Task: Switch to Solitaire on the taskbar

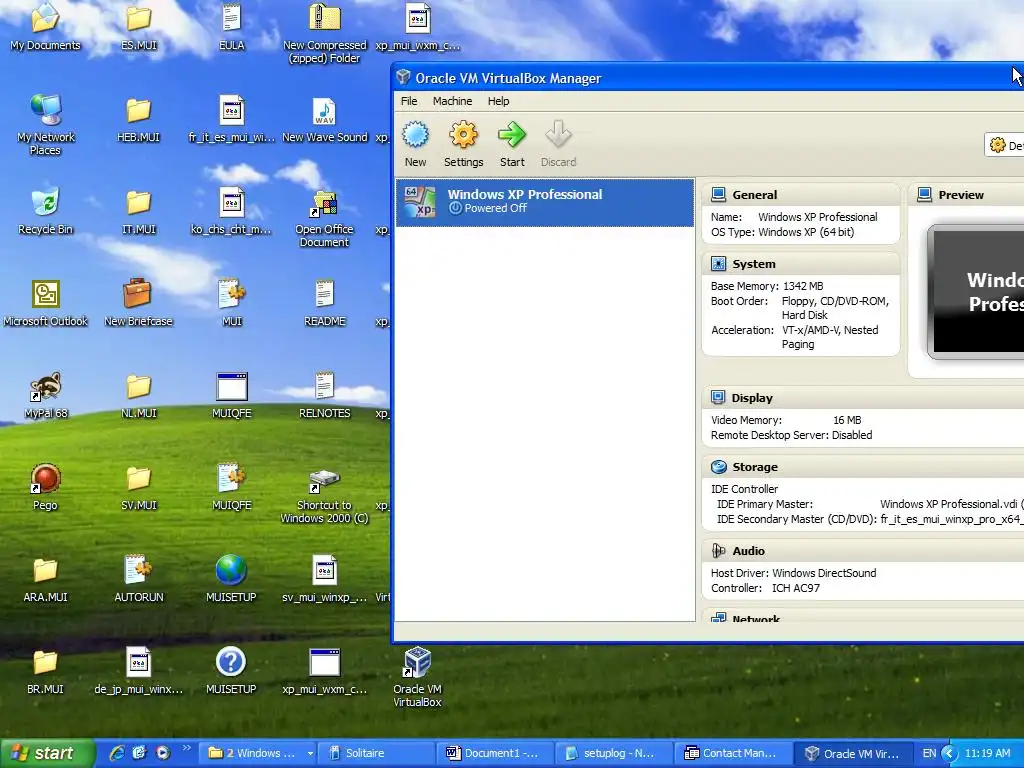Action: pos(376,753)
